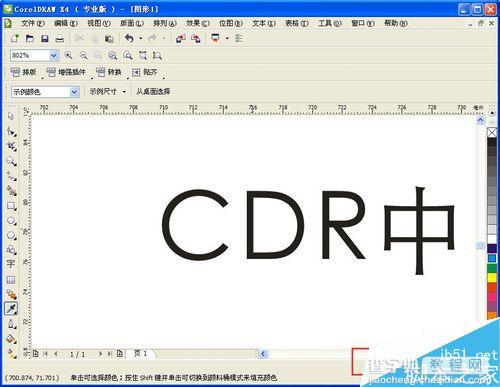Viewport: 500px width, 387px height.
Task: Open the 视图(V) menu
Action: (99, 23)
